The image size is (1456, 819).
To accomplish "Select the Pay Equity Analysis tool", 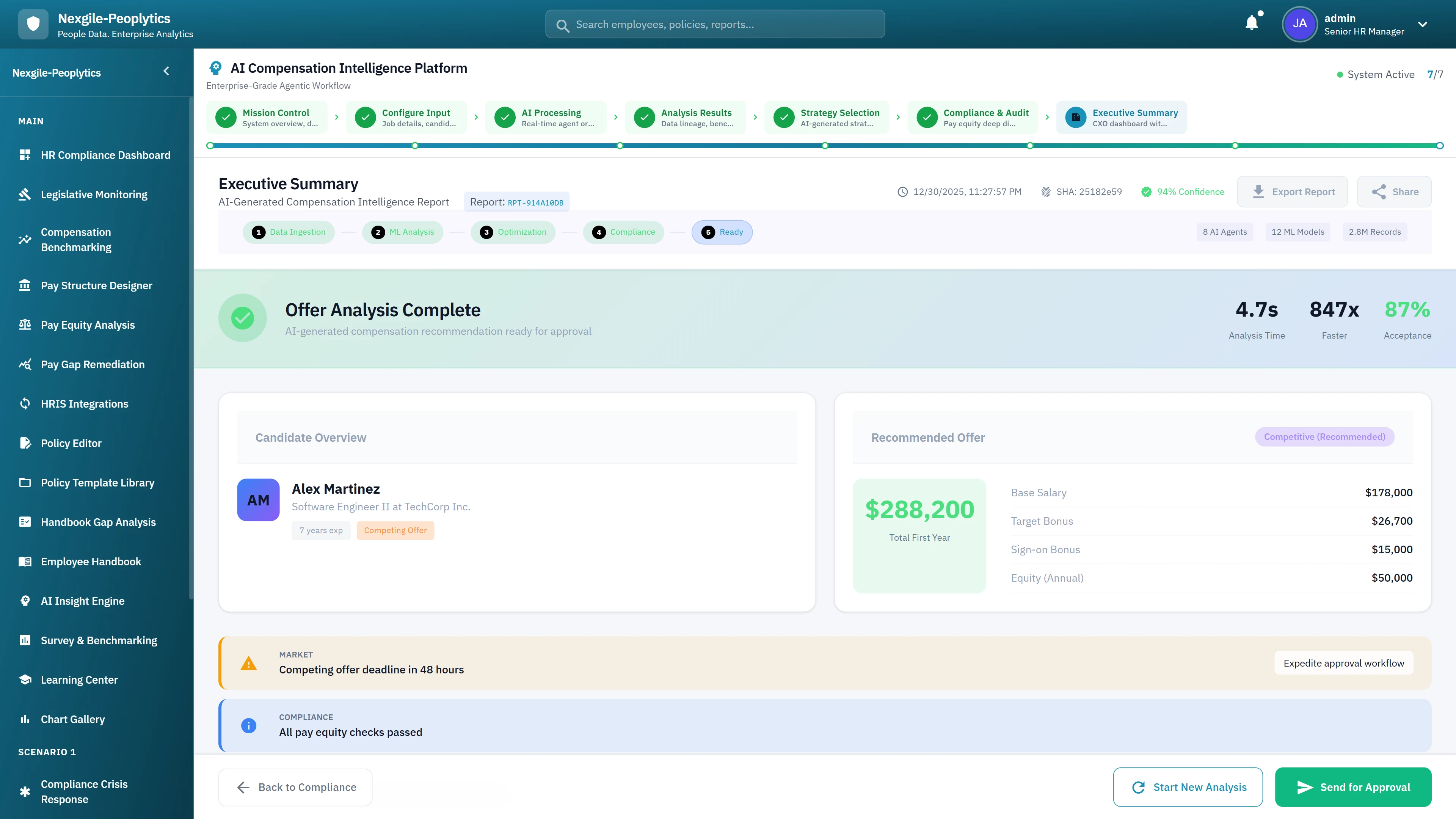I will point(87,325).
